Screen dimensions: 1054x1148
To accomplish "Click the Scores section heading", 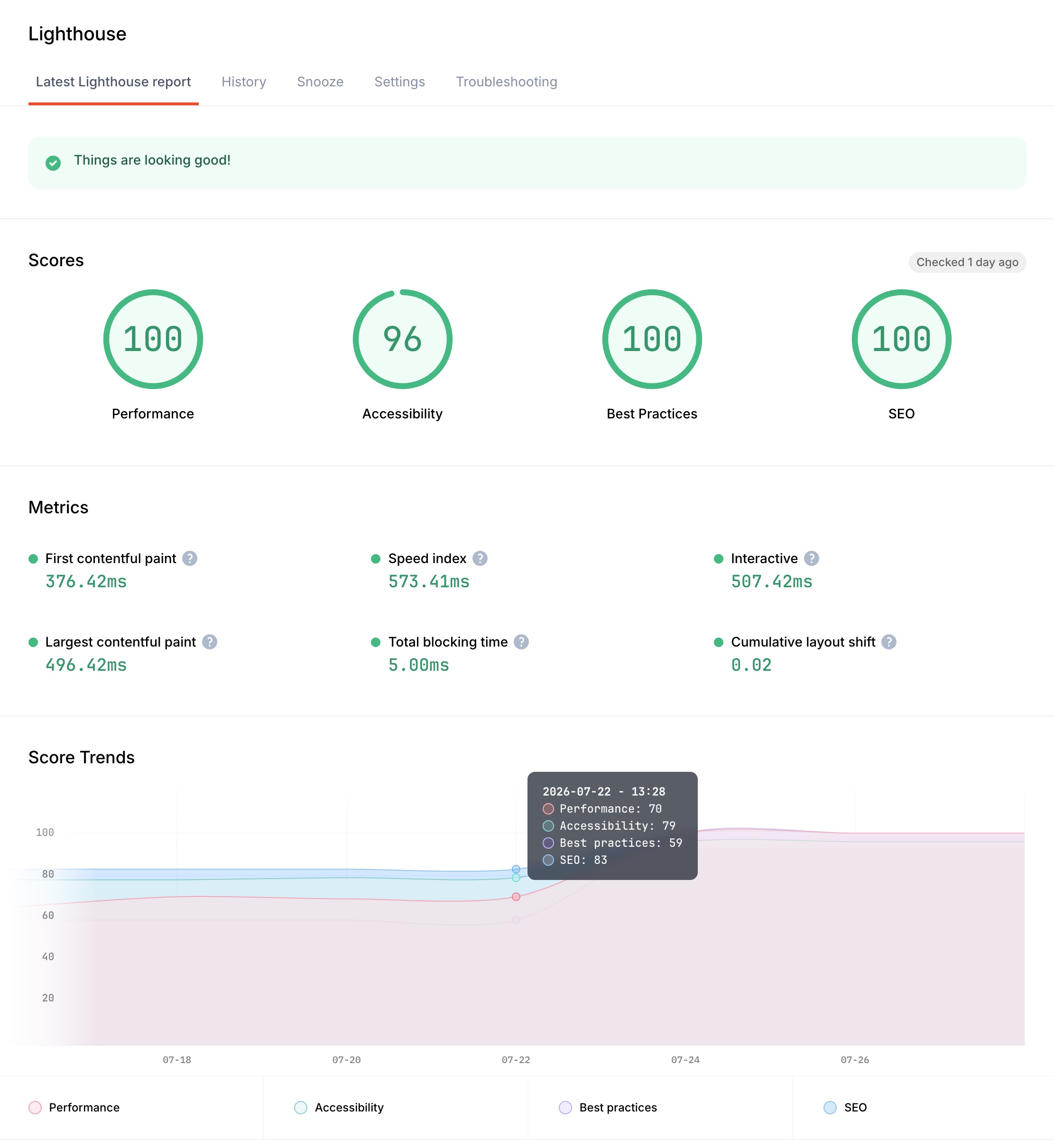I will coord(56,260).
